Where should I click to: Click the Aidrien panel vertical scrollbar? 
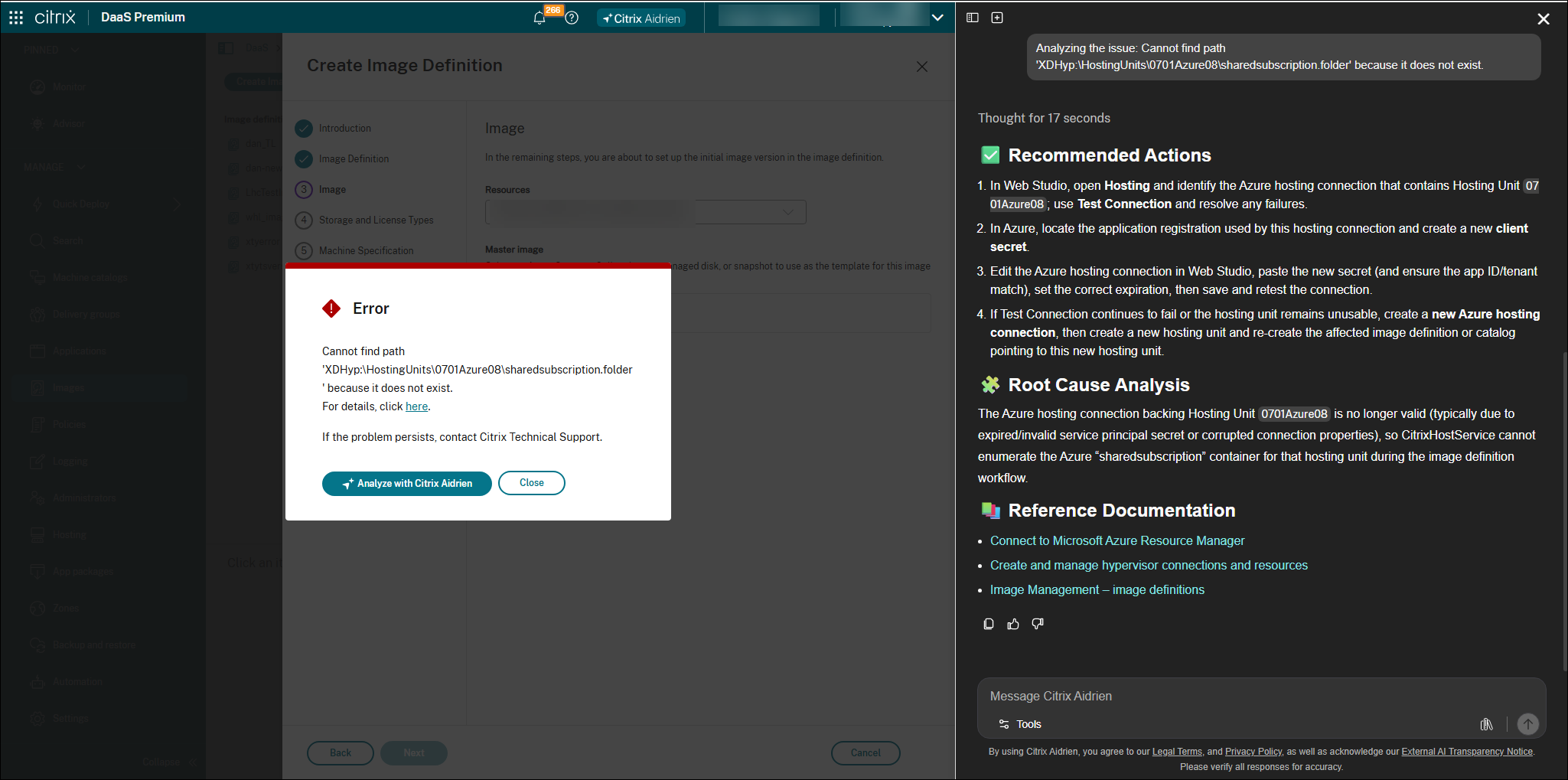1564,511
